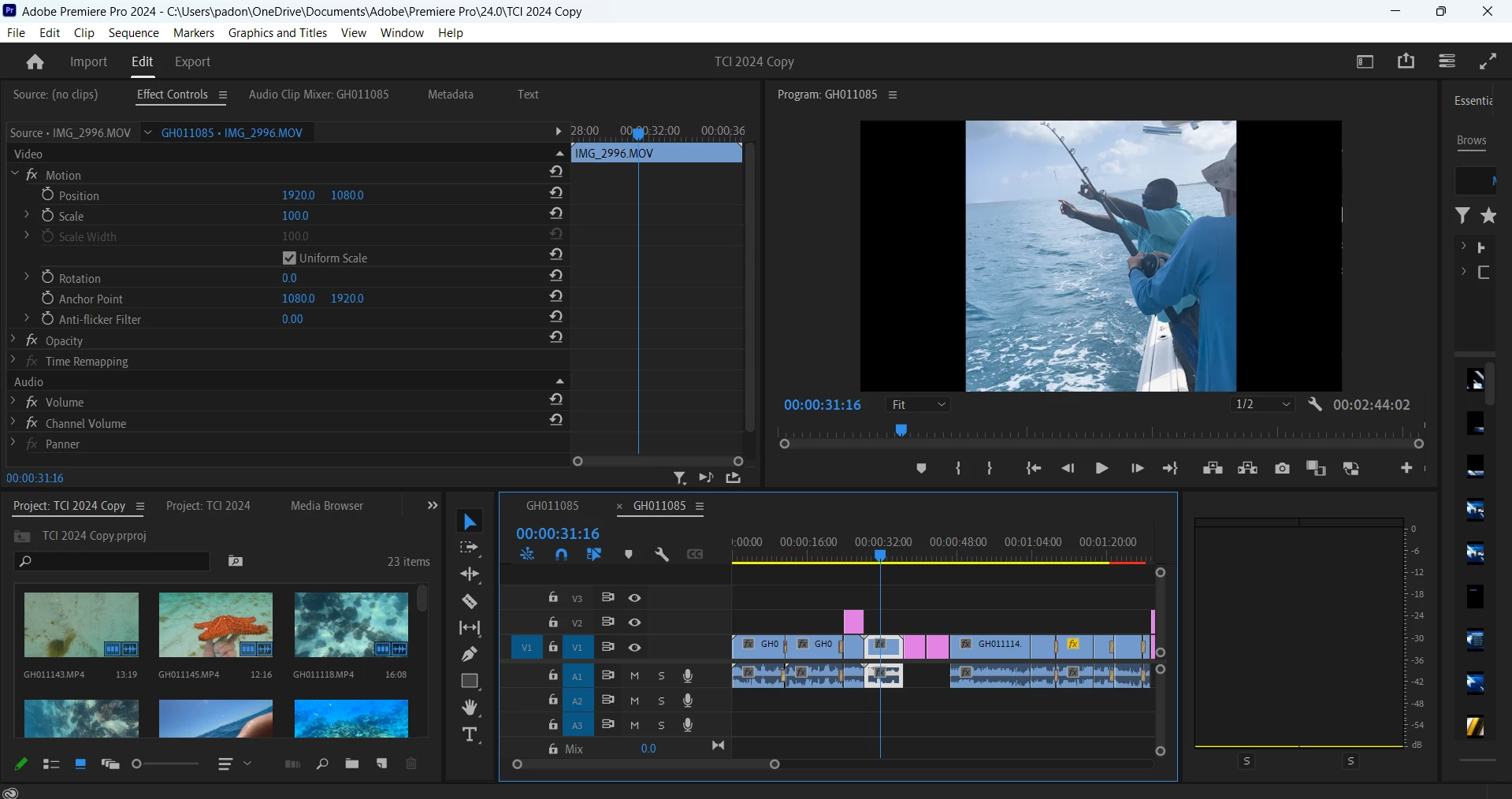Click the Export workspace button
The image size is (1512, 799).
click(x=192, y=62)
